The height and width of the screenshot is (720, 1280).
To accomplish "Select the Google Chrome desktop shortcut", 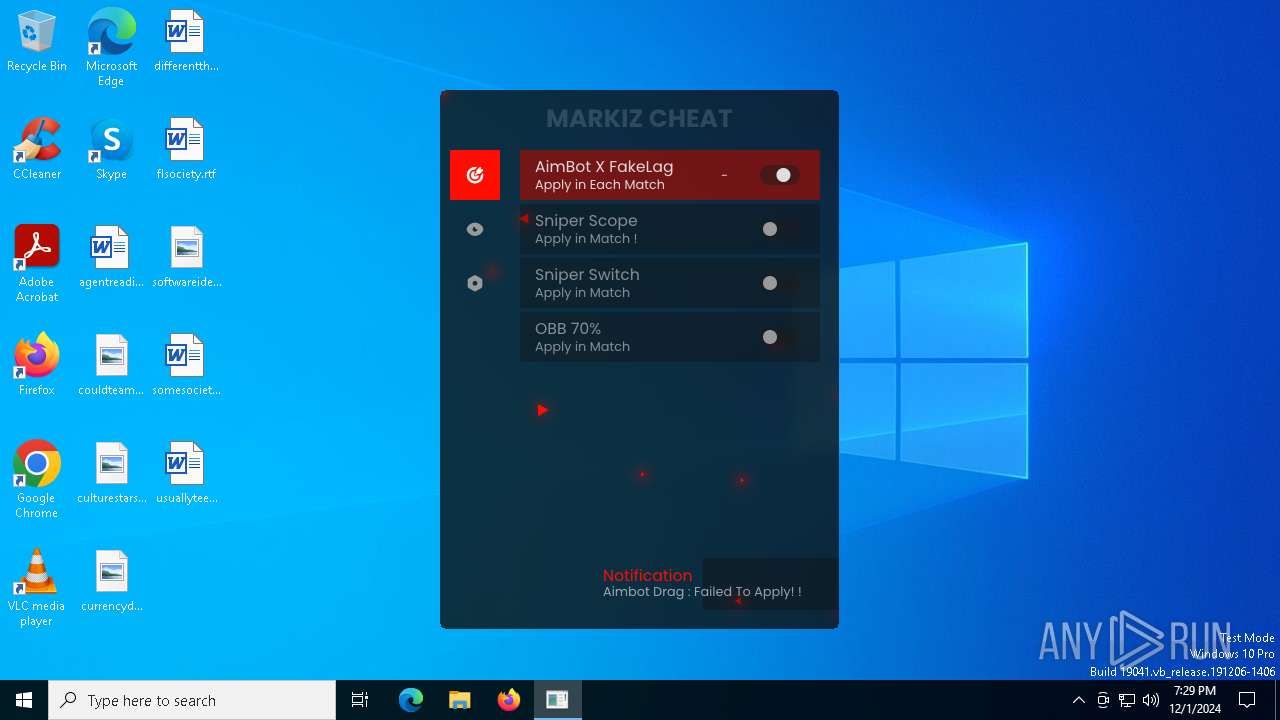I will [37, 480].
